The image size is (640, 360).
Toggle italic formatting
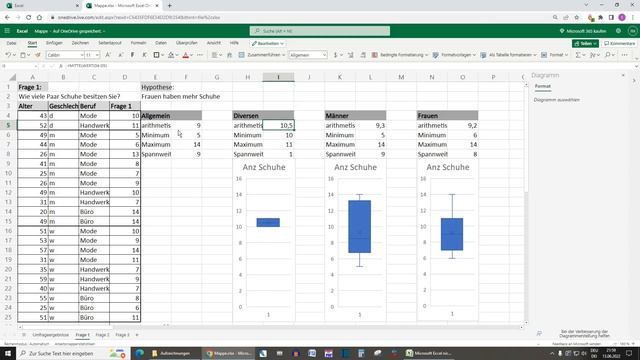click(144, 55)
